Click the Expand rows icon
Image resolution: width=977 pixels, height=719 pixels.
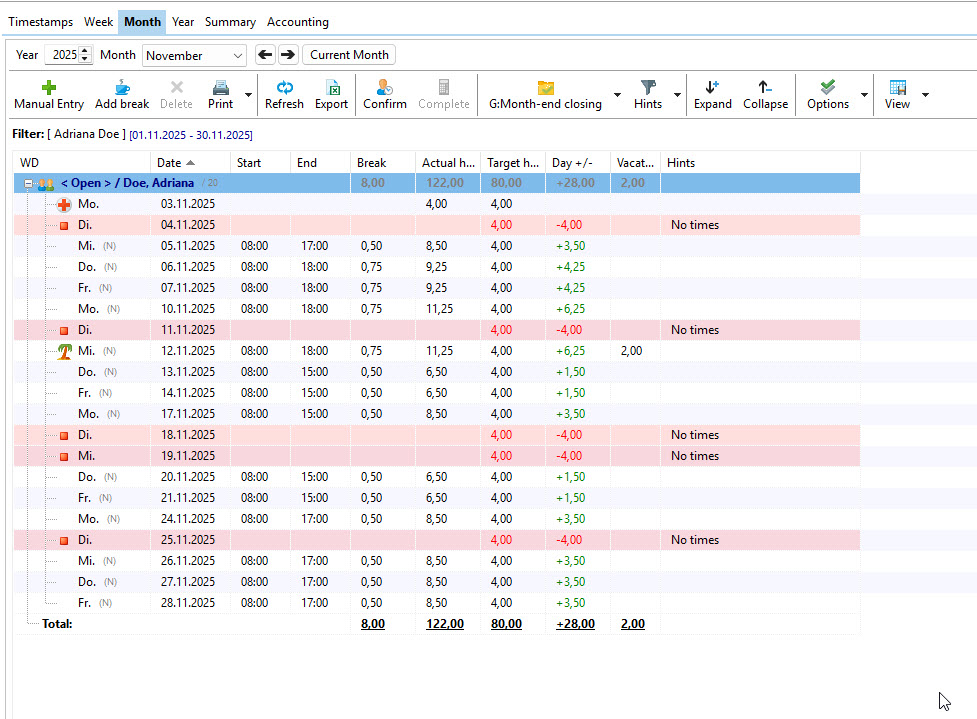click(x=712, y=88)
